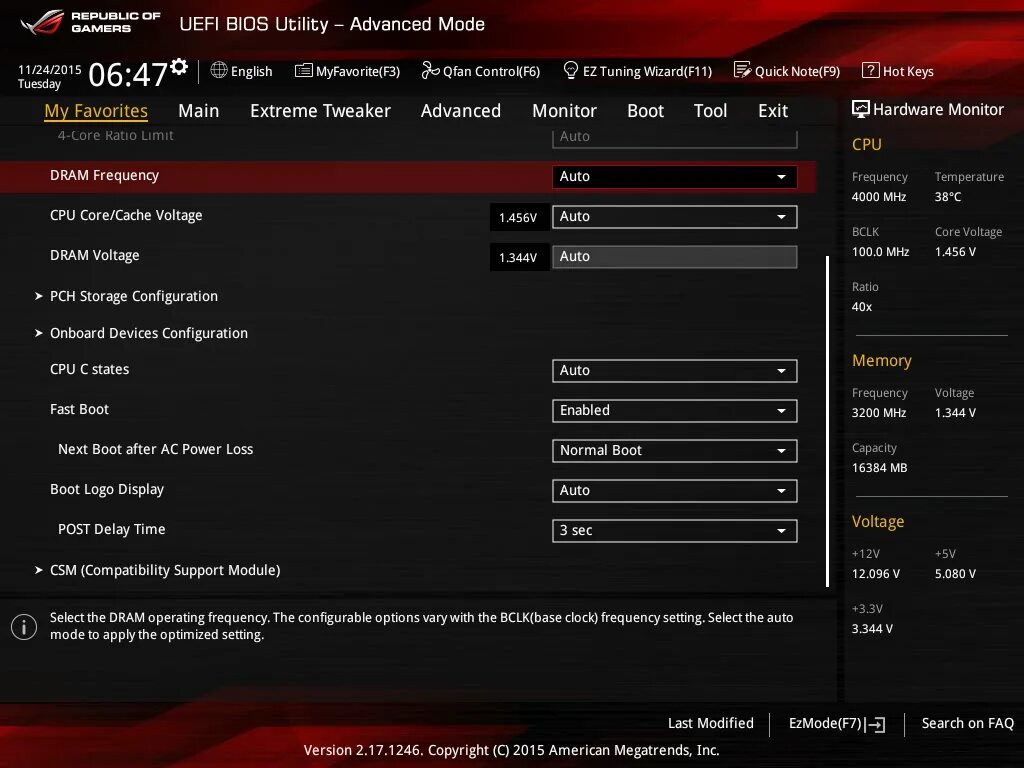1024x768 pixels.
Task: Click the info icon beside help text
Action: click(24, 627)
